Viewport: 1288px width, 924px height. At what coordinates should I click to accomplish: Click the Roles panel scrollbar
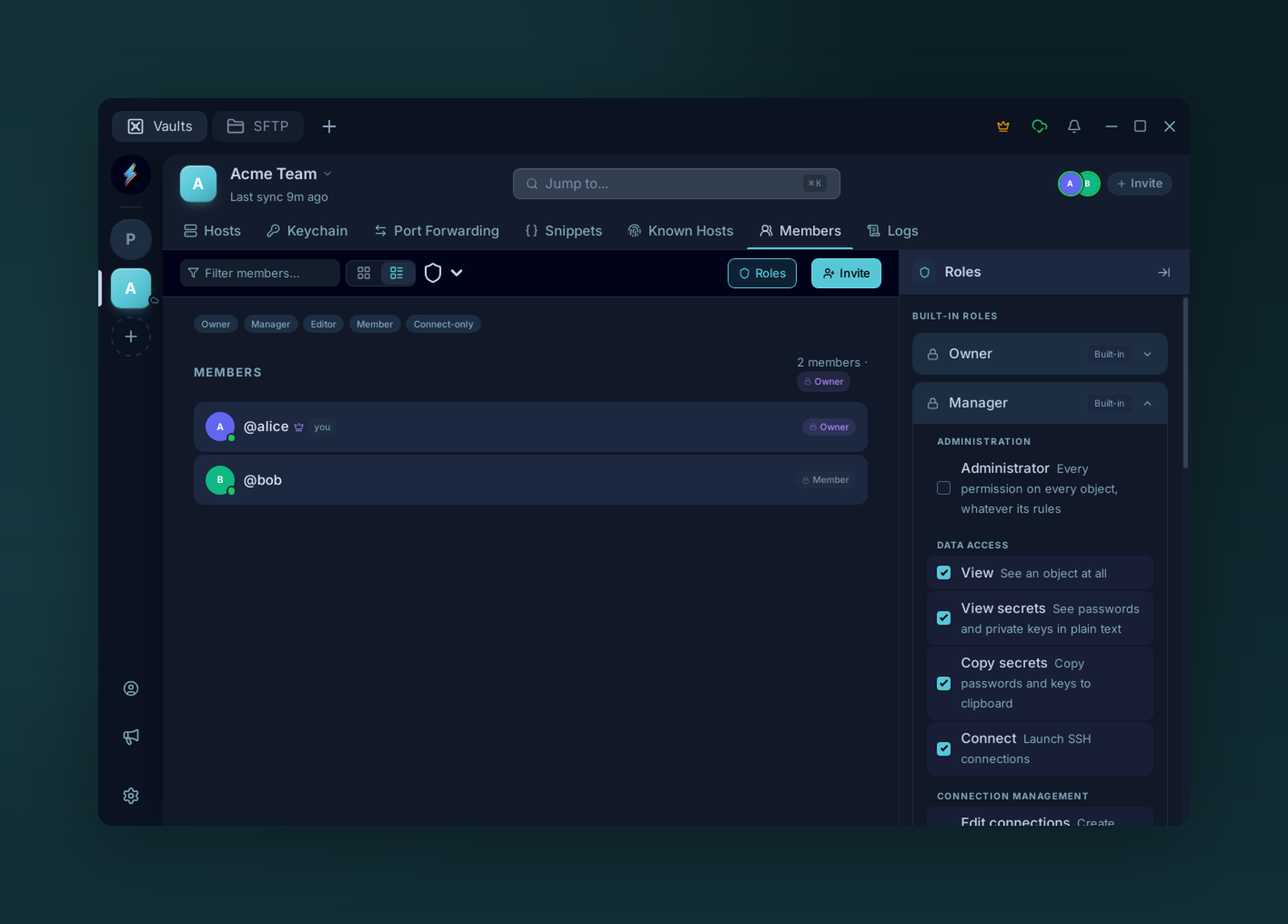tap(1185, 383)
